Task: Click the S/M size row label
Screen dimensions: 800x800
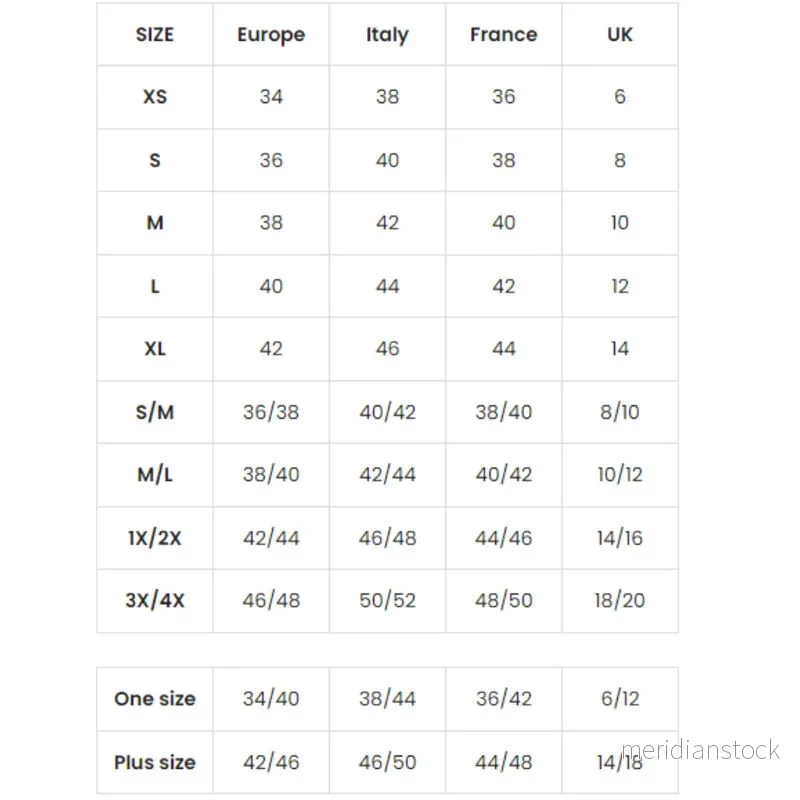Action: 155,412
